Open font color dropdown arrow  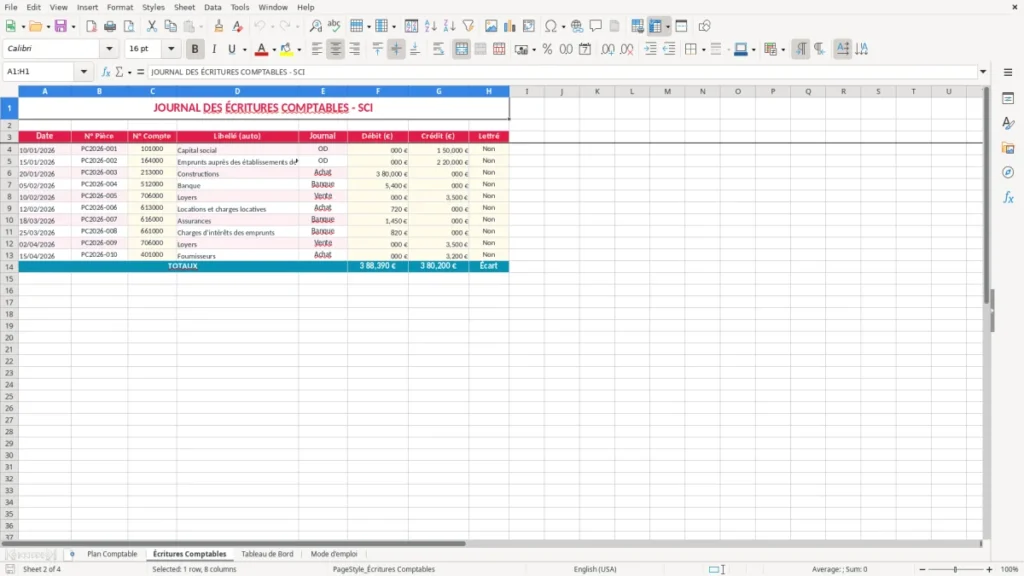click(x=274, y=50)
